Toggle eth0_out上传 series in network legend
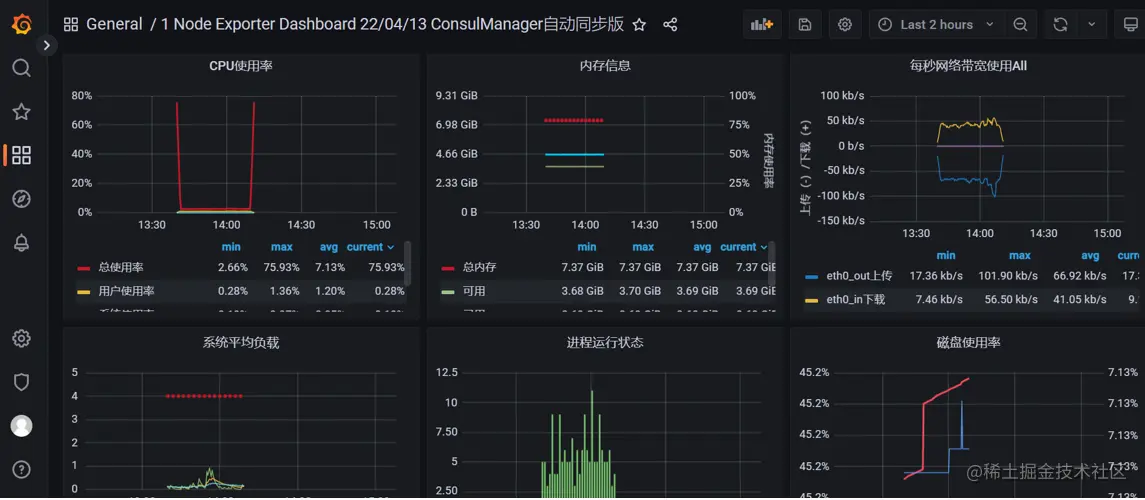1145x500 pixels. tap(859, 276)
